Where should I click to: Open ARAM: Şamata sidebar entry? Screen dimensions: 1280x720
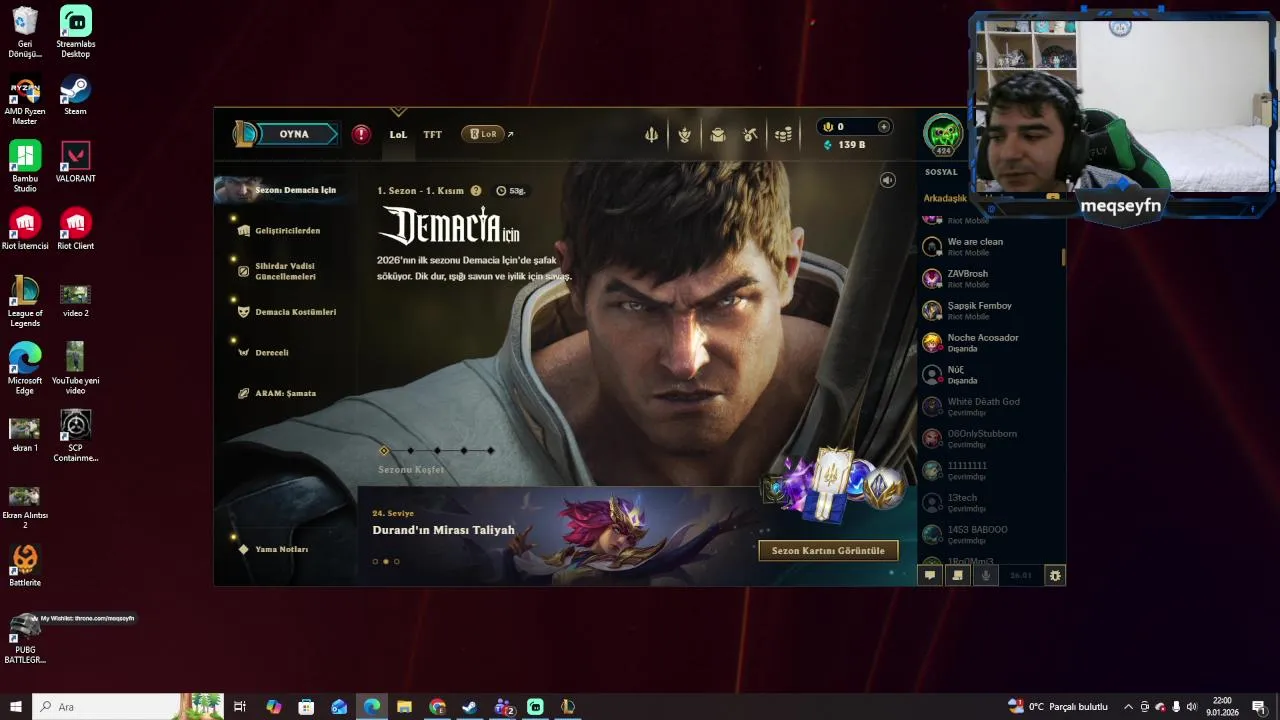276,394
